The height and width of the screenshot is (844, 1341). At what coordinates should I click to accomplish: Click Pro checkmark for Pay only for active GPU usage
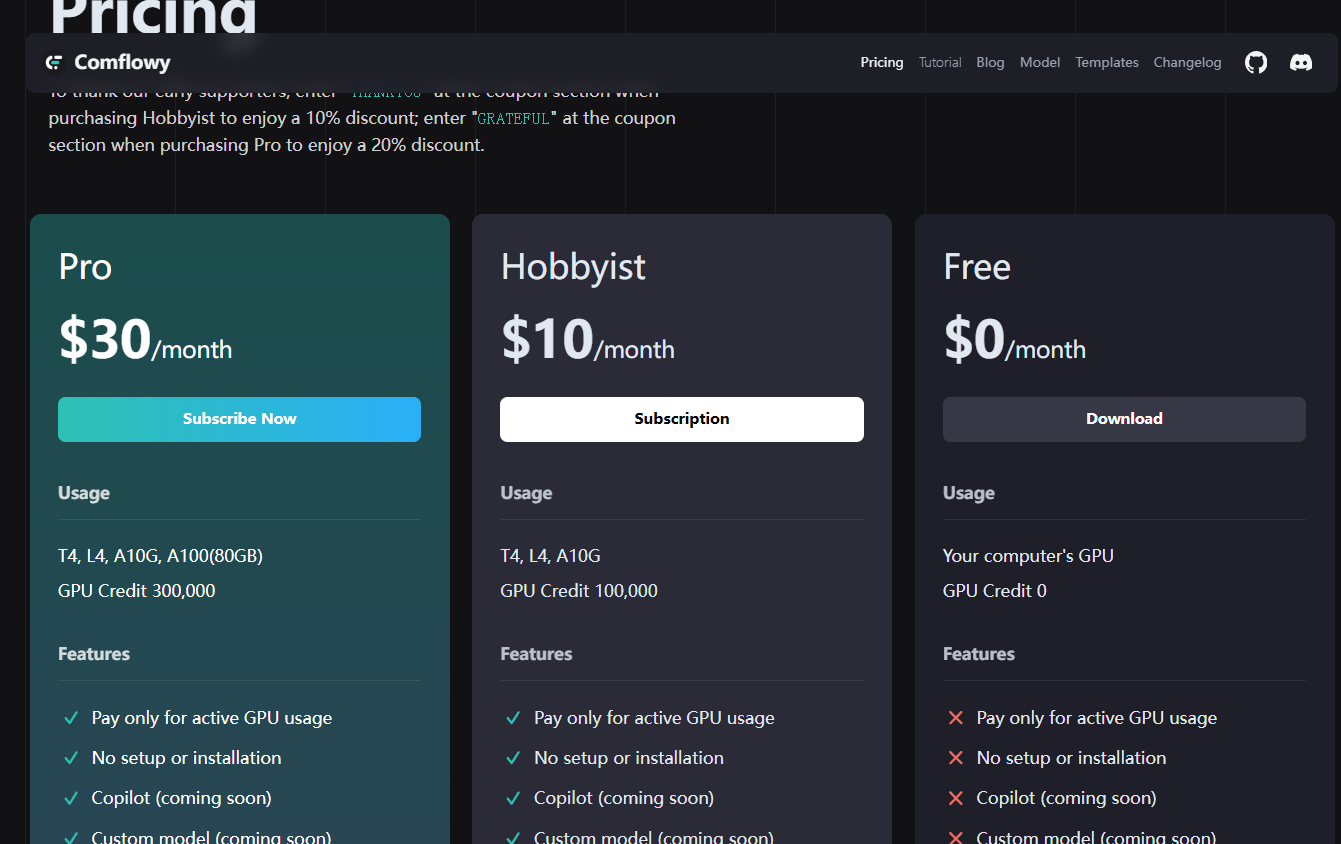[71, 718]
